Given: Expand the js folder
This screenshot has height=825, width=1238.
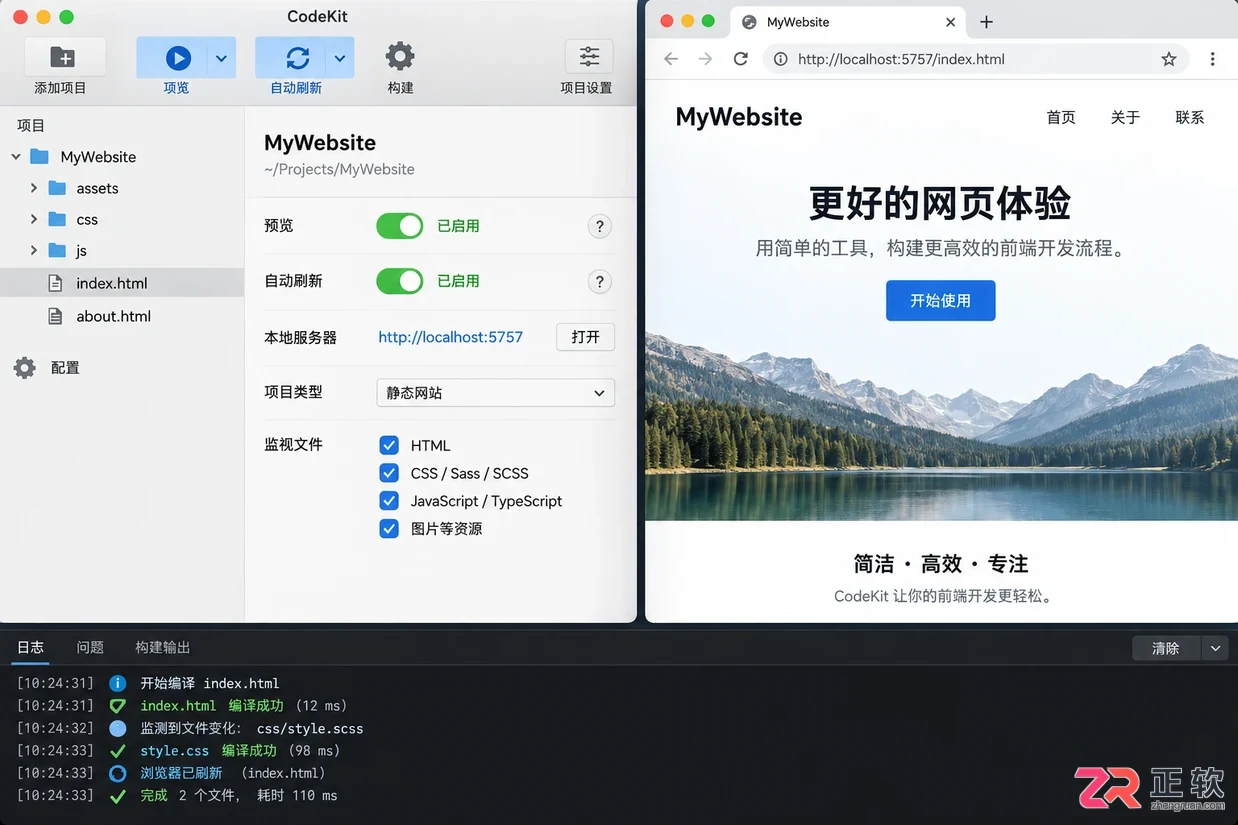Looking at the screenshot, I should pos(33,250).
